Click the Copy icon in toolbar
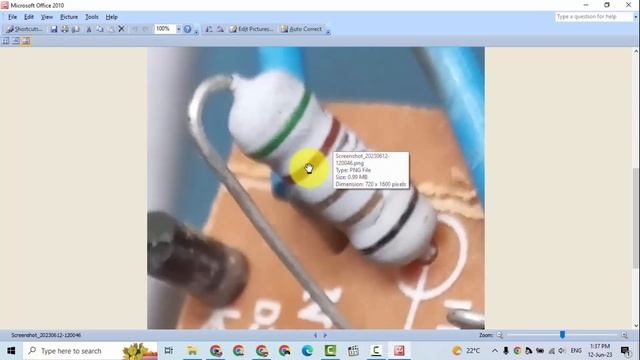Viewport: 640px width, 360px height. coord(100,29)
